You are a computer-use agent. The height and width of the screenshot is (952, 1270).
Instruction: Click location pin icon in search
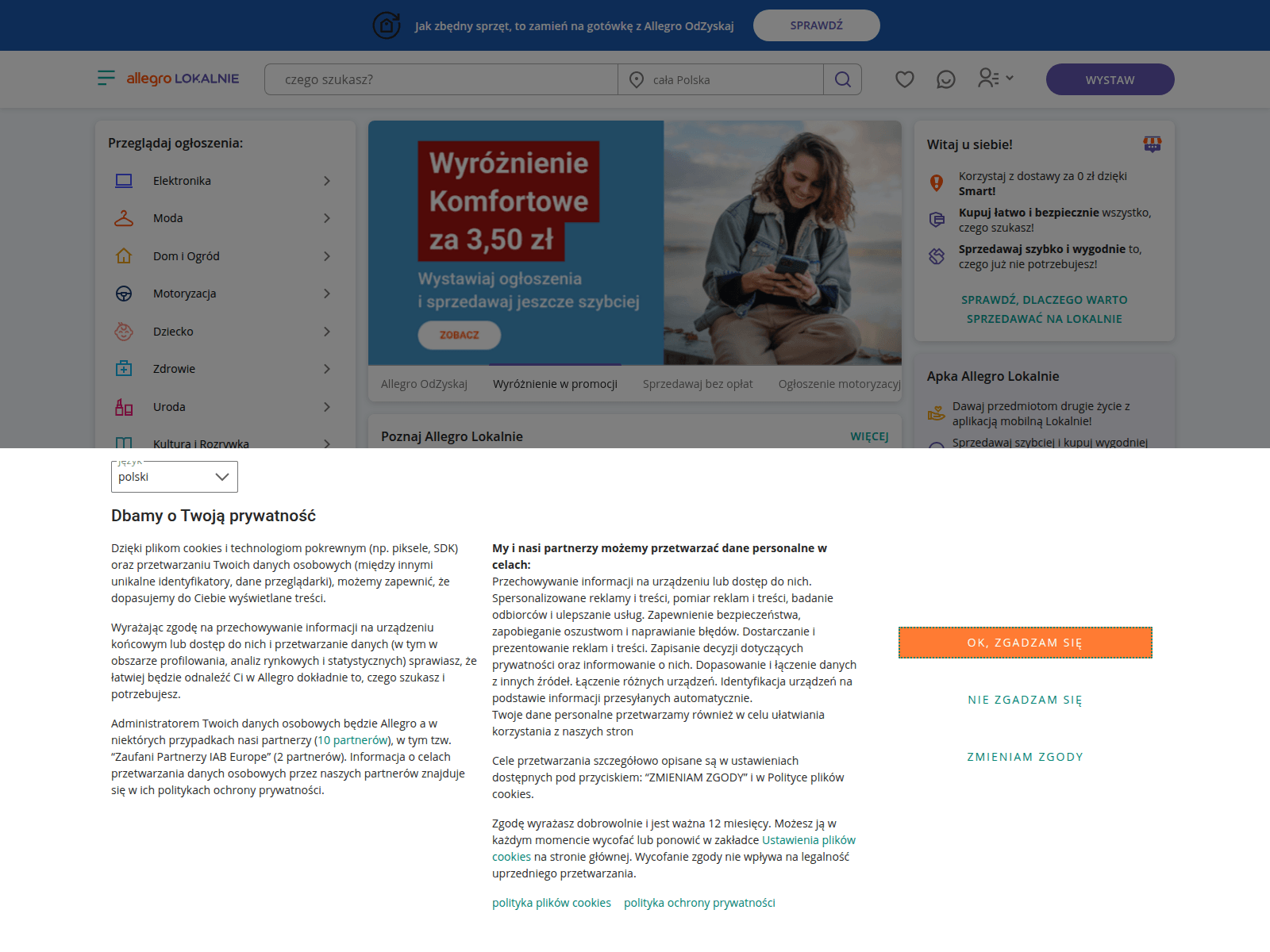click(x=637, y=79)
